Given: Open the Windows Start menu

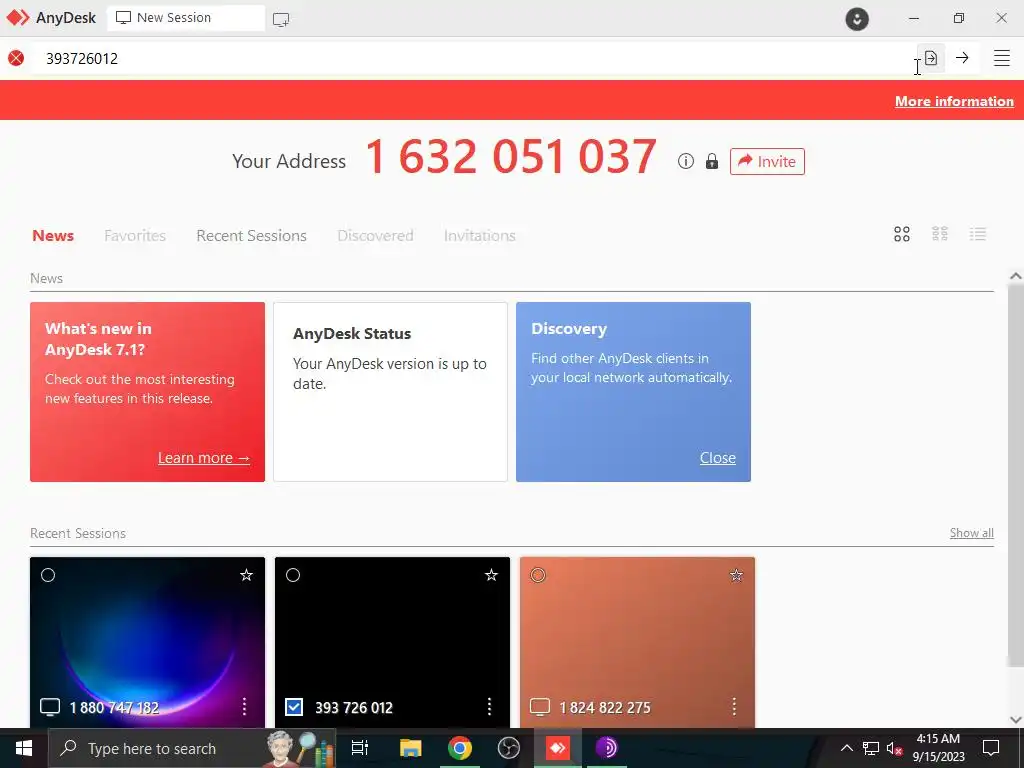Looking at the screenshot, I should 24,748.
